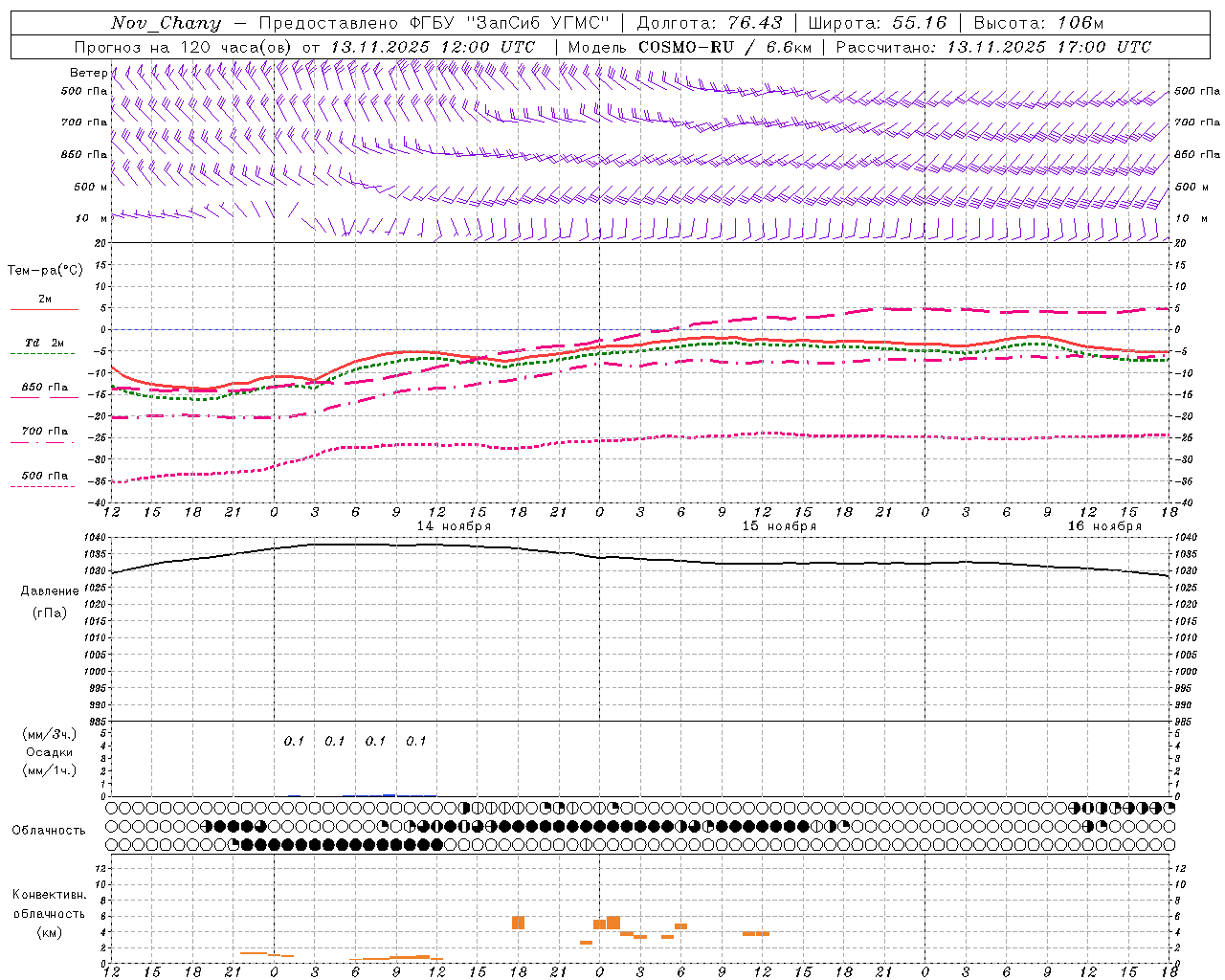Click the Давление pressure panel label
This screenshot has width=1225, height=980.
[x=50, y=591]
